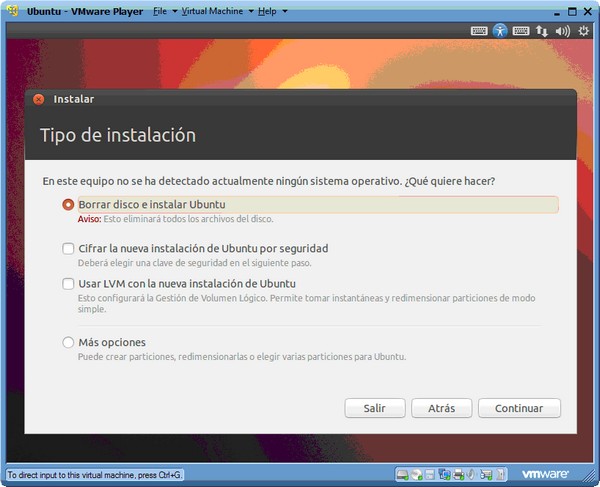Select the 'Más opciones' radio button

[68, 342]
